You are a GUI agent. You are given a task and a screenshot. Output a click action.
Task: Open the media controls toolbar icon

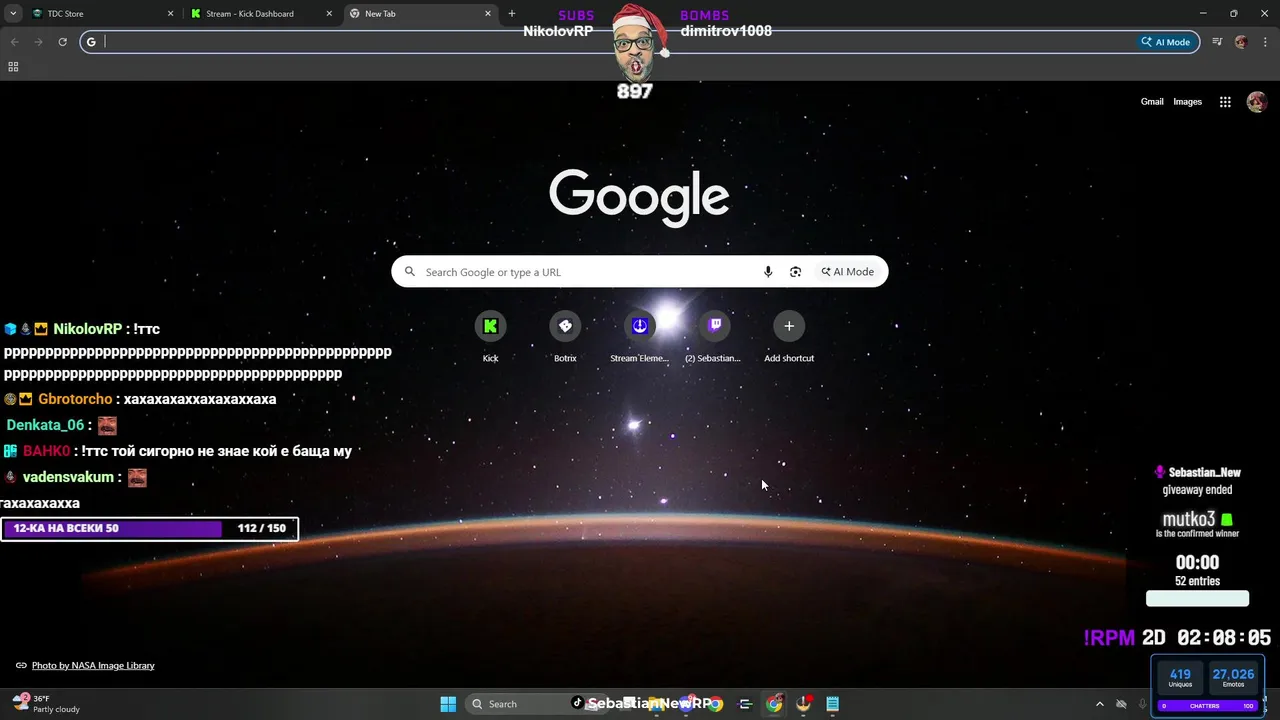pyautogui.click(x=1217, y=42)
